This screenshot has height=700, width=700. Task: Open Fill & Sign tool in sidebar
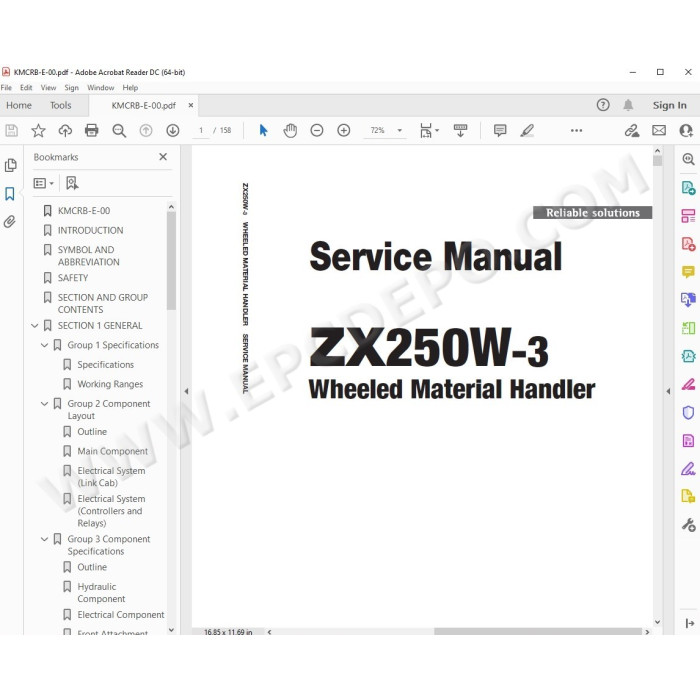(x=688, y=469)
